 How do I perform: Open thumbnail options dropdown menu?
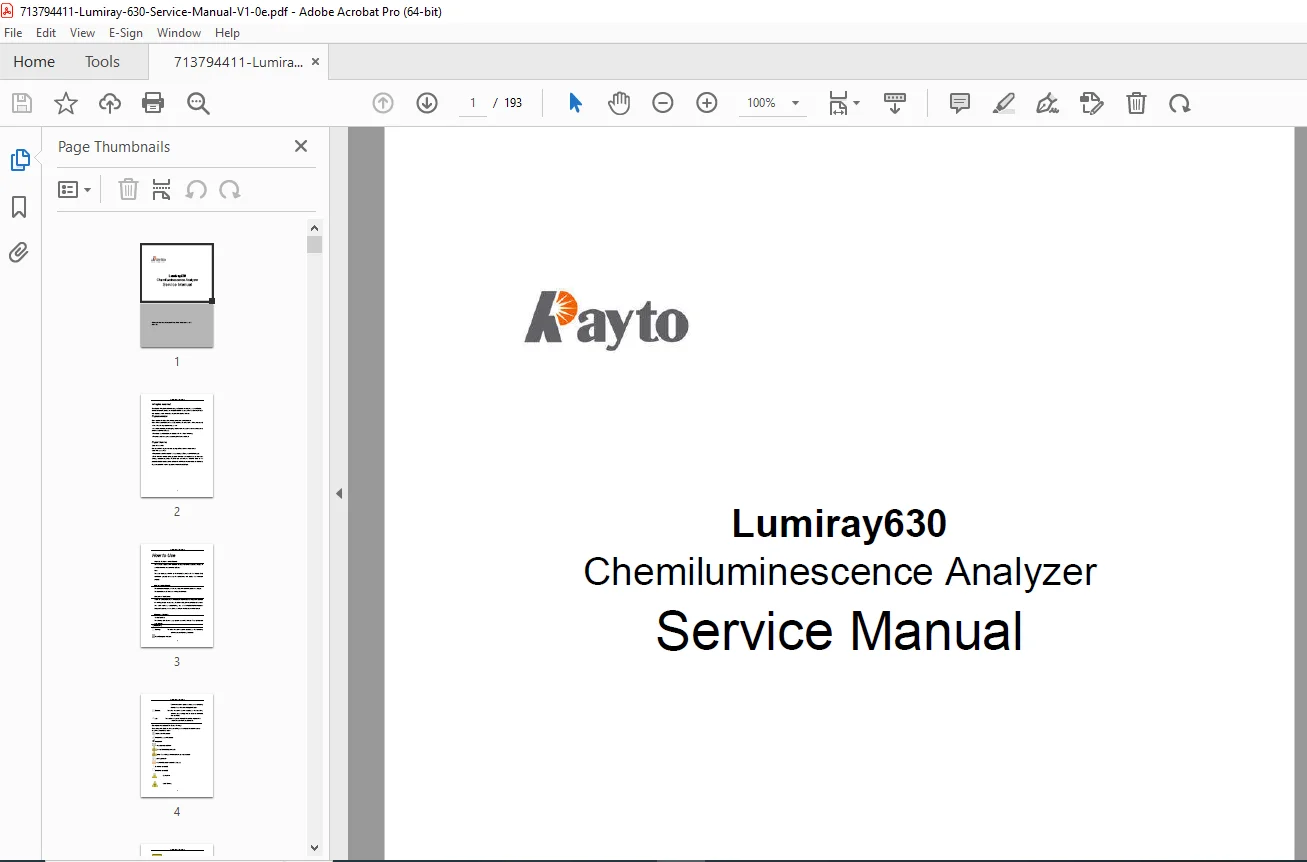coord(75,189)
